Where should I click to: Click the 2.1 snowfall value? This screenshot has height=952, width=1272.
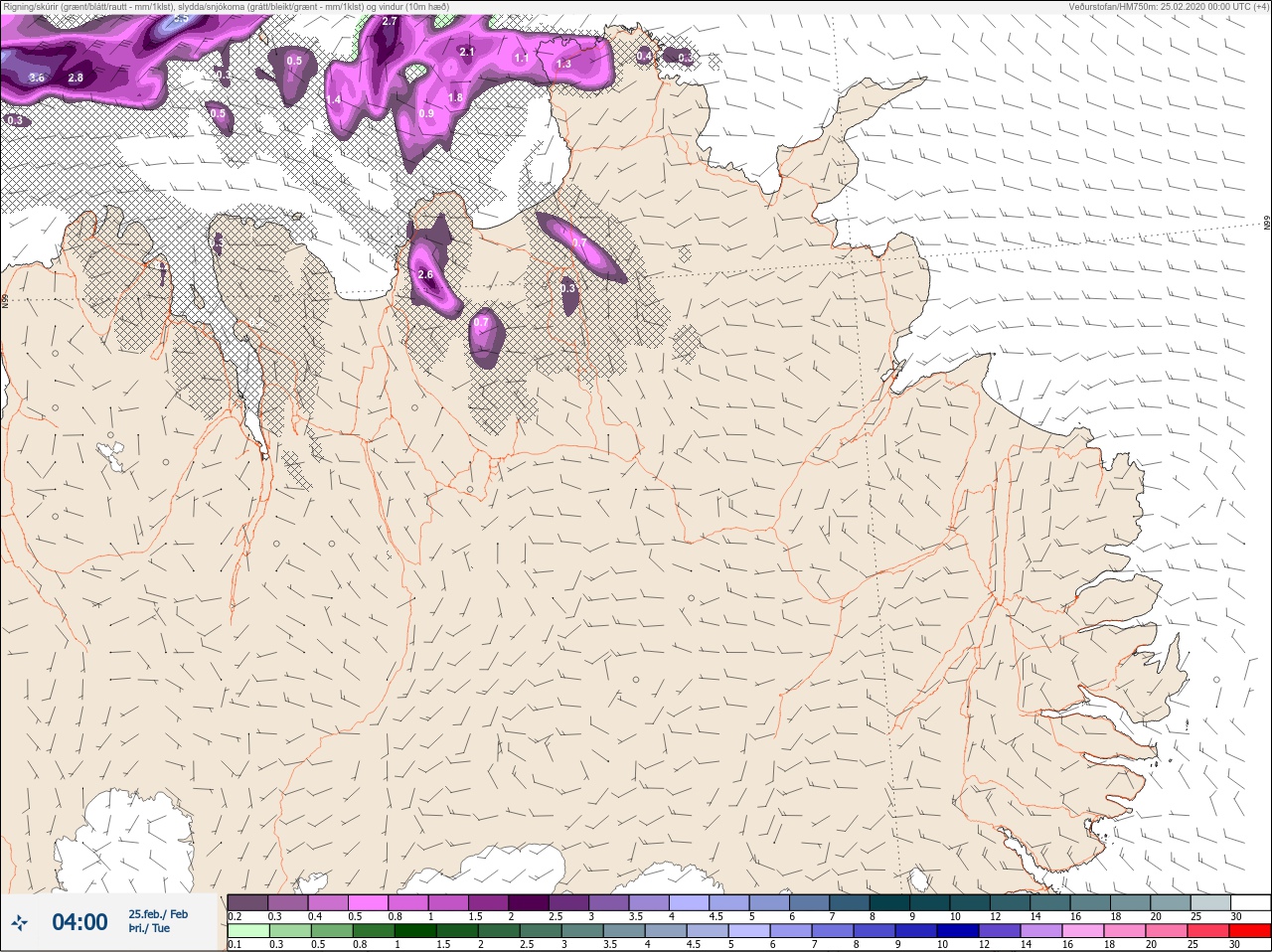(467, 52)
